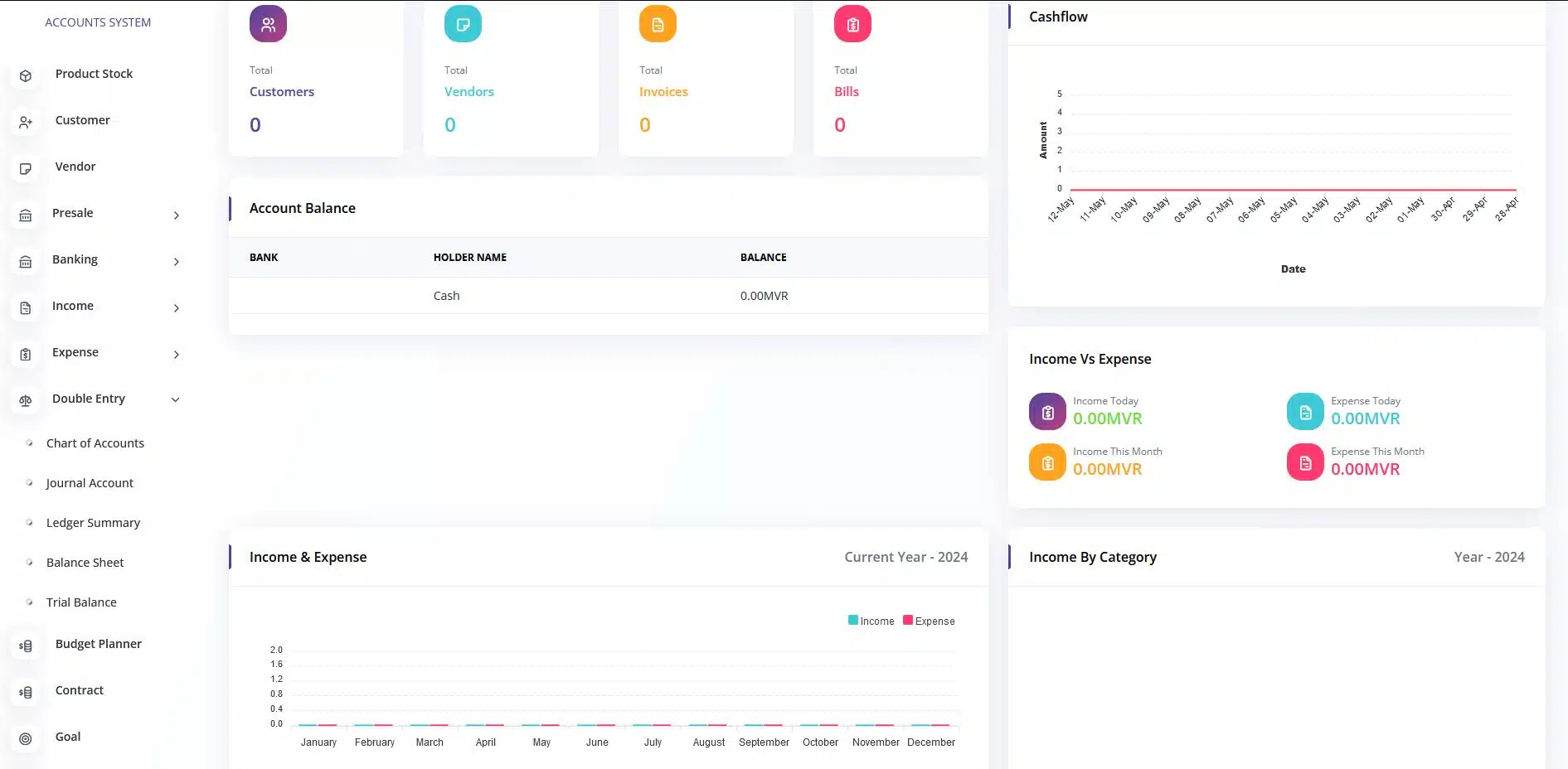Click the Expense This Month 0.00MVR value

[1365, 470]
